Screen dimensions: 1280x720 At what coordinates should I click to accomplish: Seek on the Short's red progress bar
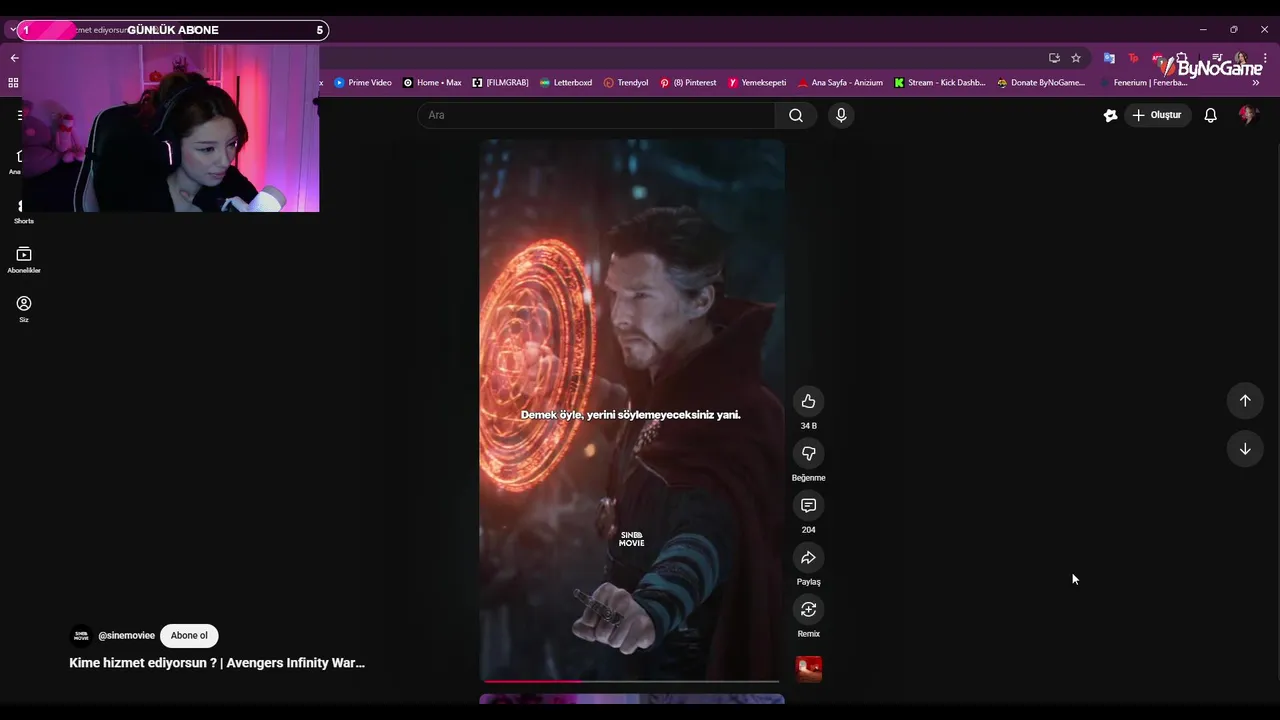point(631,681)
